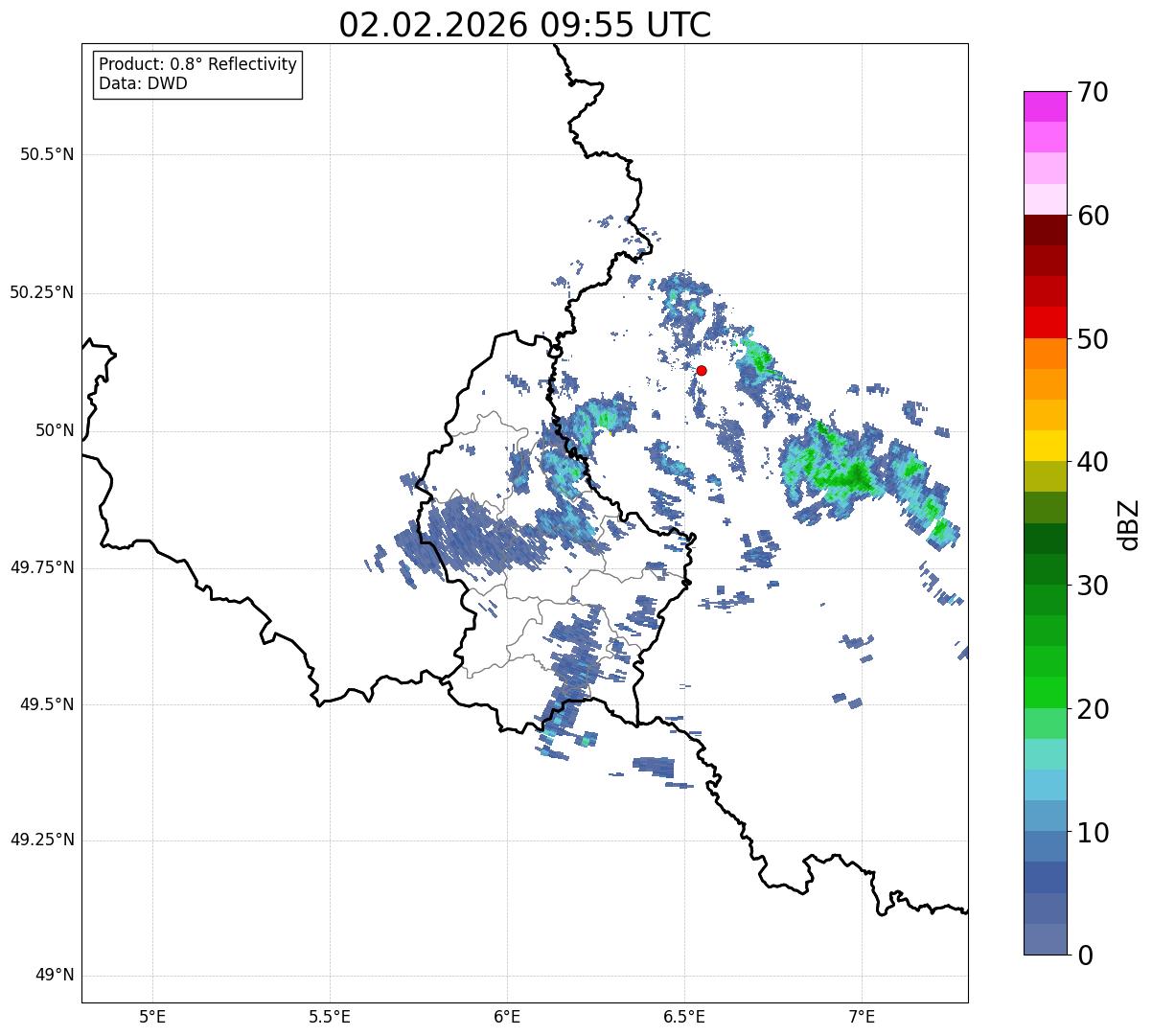The height and width of the screenshot is (1036, 1152).
Task: Click the colorbar tick label 30
Action: pos(1093,586)
